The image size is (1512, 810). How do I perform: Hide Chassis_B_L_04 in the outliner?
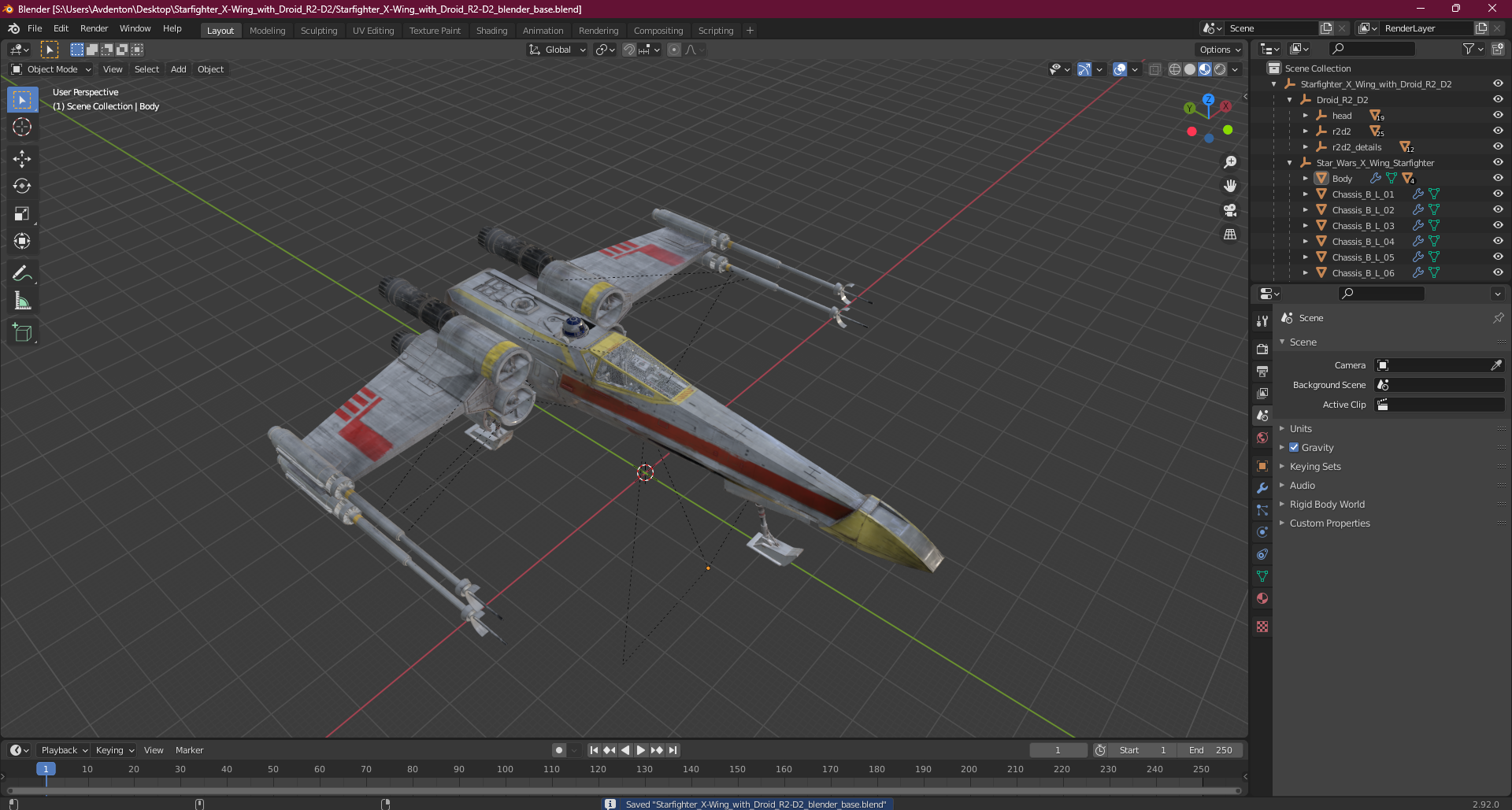[1498, 242]
